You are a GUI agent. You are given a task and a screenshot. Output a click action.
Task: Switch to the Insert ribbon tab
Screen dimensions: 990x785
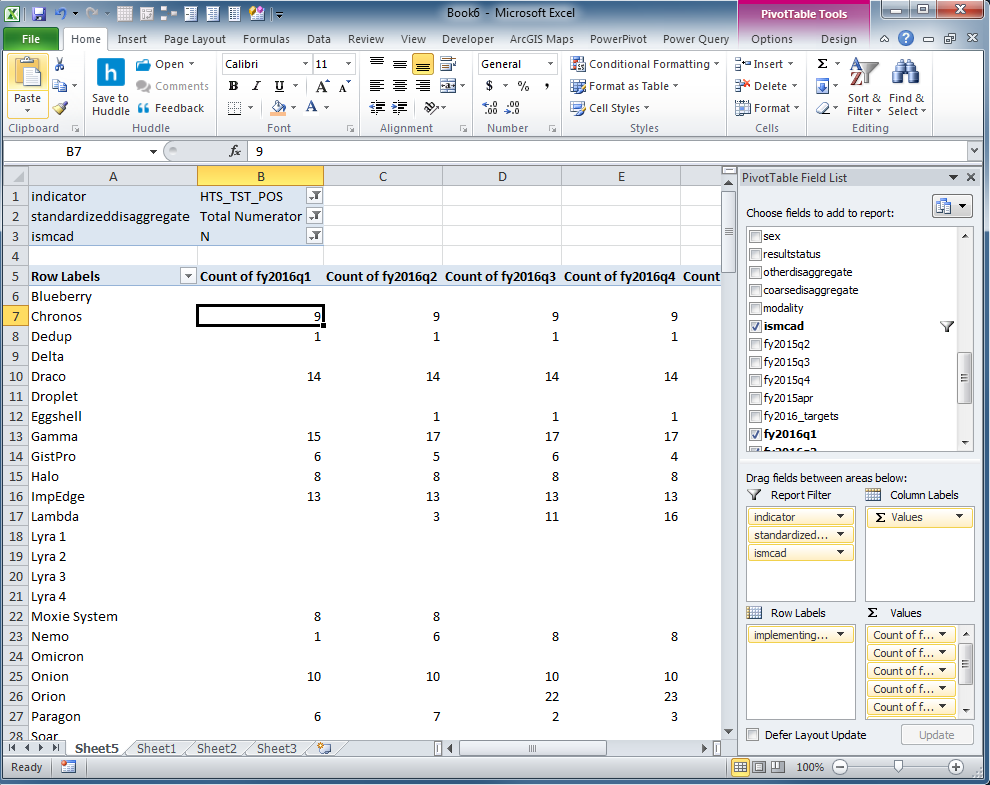131,39
